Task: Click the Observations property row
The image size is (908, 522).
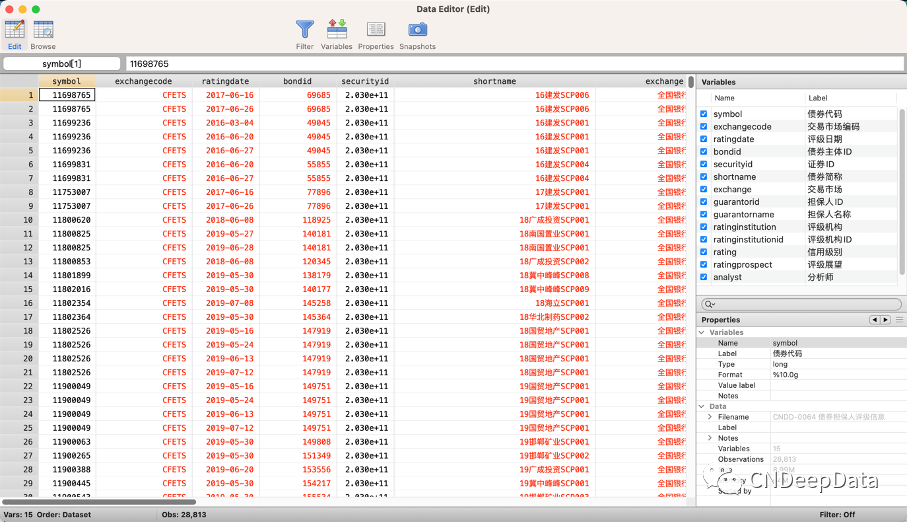Action: coord(801,459)
